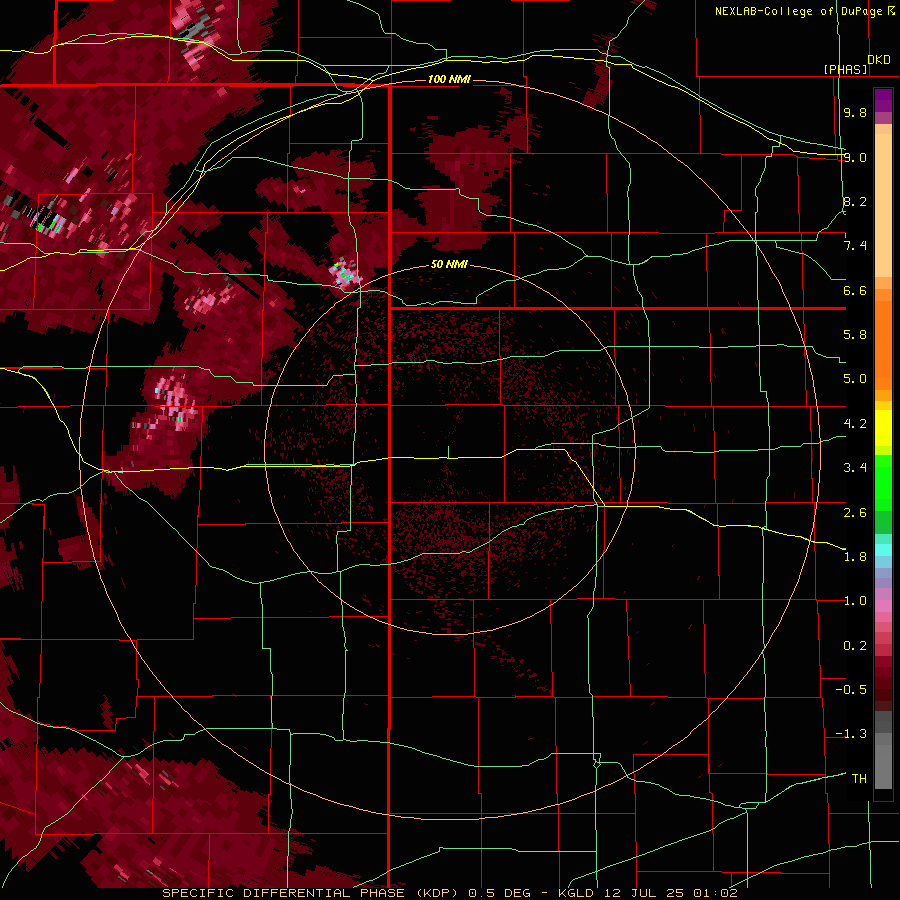Click the 4.2 value on the scale

pyautogui.click(x=855, y=423)
